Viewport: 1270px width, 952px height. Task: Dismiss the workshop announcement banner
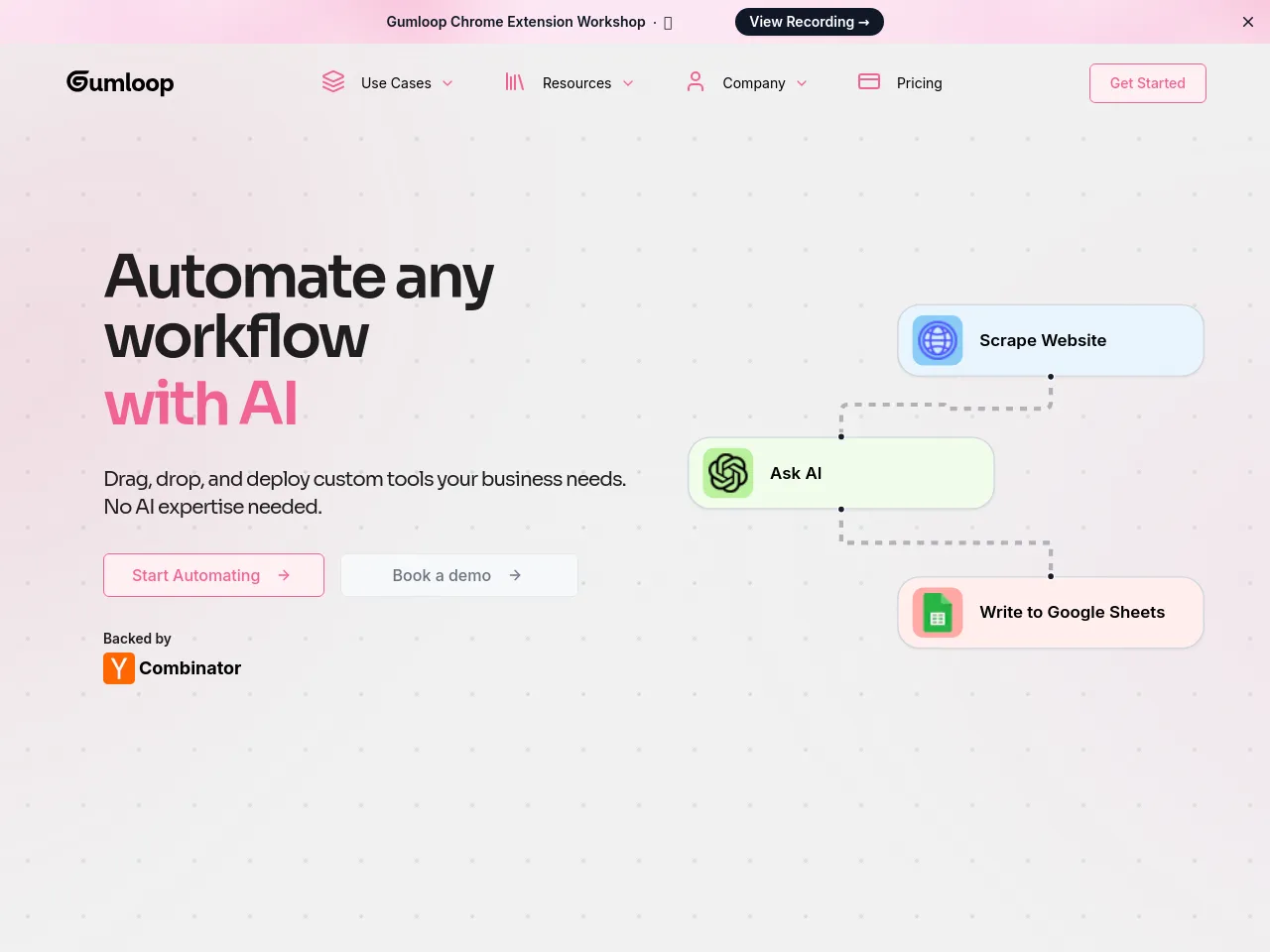coord(1248,22)
